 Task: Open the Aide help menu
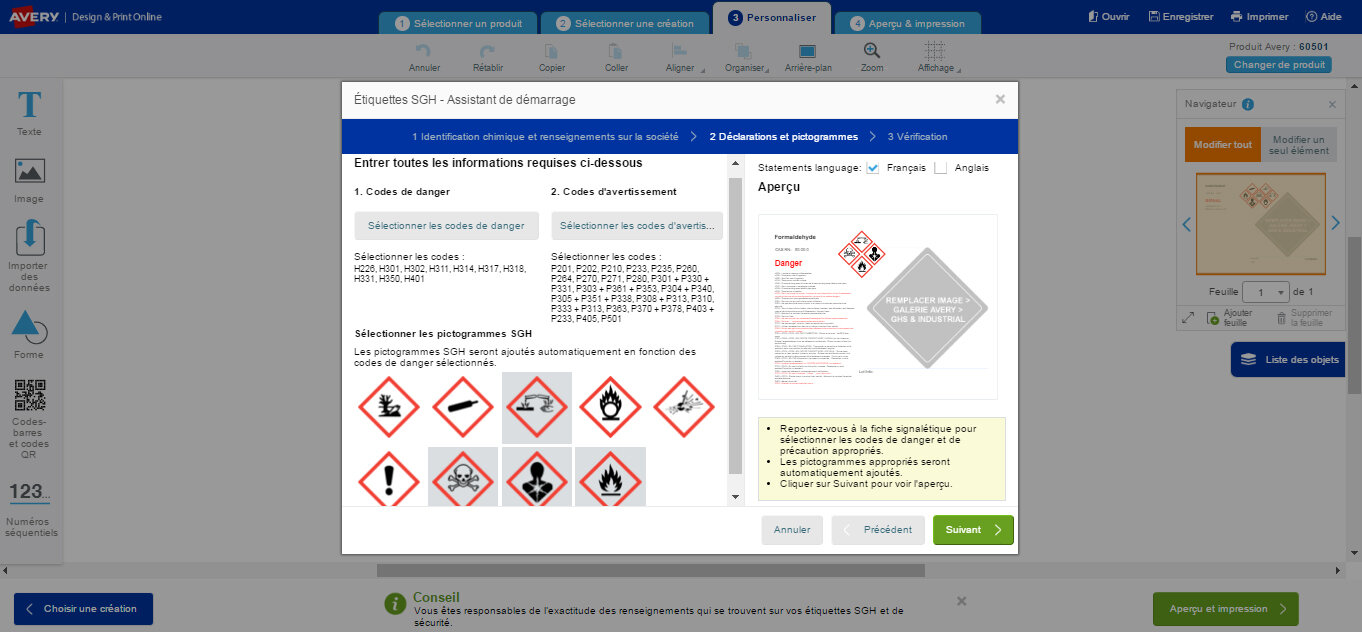(x=1323, y=17)
